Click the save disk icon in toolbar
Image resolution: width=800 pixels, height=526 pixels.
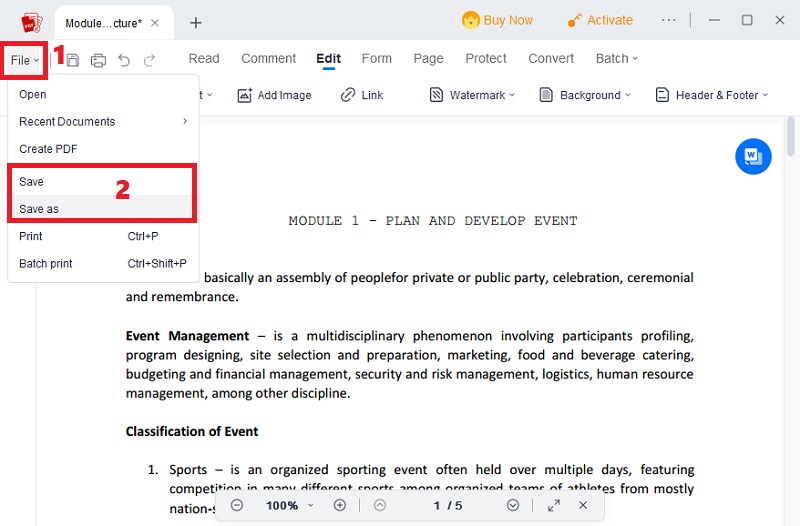click(x=73, y=60)
